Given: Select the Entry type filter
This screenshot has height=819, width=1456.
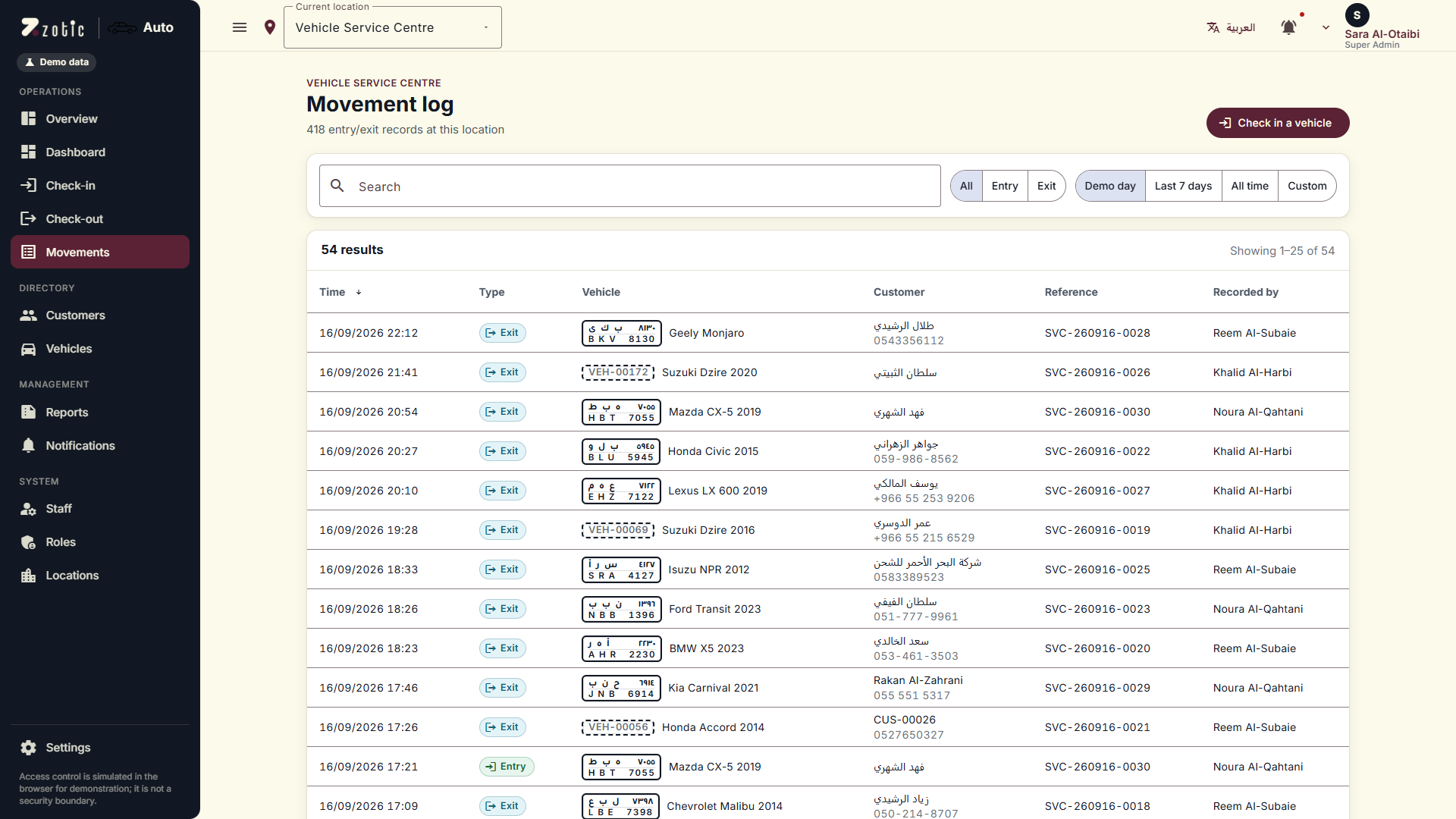Looking at the screenshot, I should pyautogui.click(x=1005, y=186).
